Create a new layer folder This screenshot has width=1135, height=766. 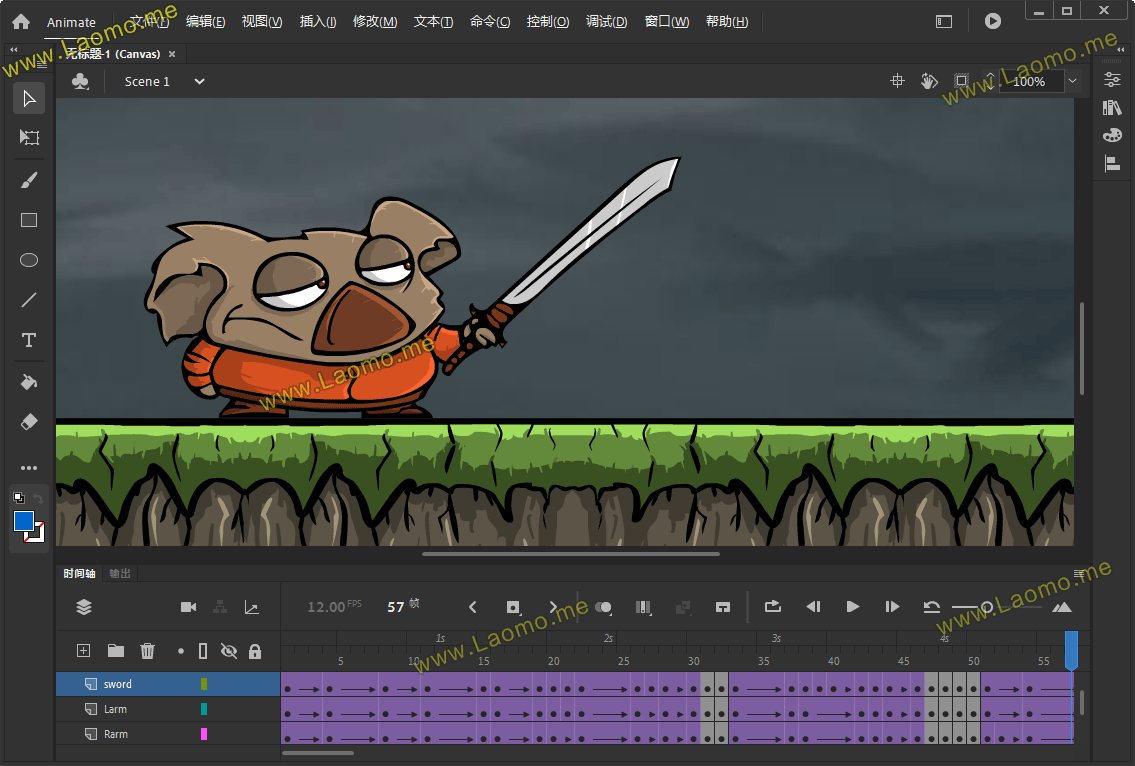(116, 651)
